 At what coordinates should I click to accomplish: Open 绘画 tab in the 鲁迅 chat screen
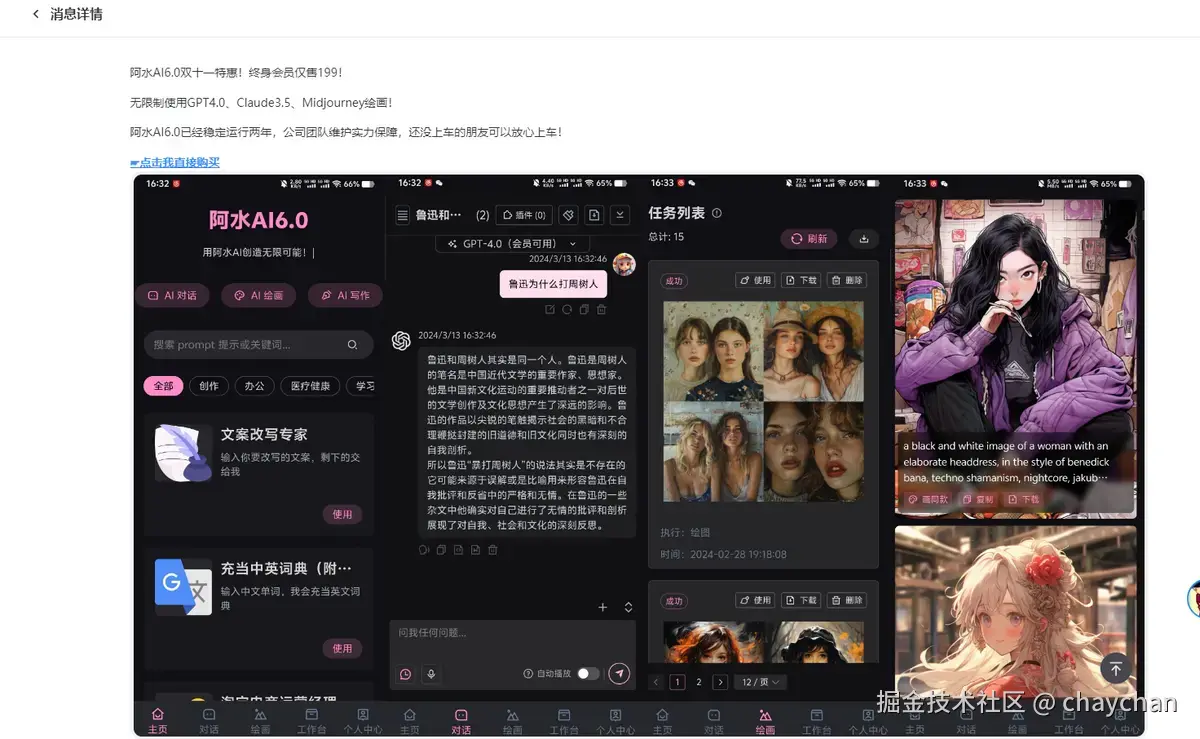(x=512, y=721)
